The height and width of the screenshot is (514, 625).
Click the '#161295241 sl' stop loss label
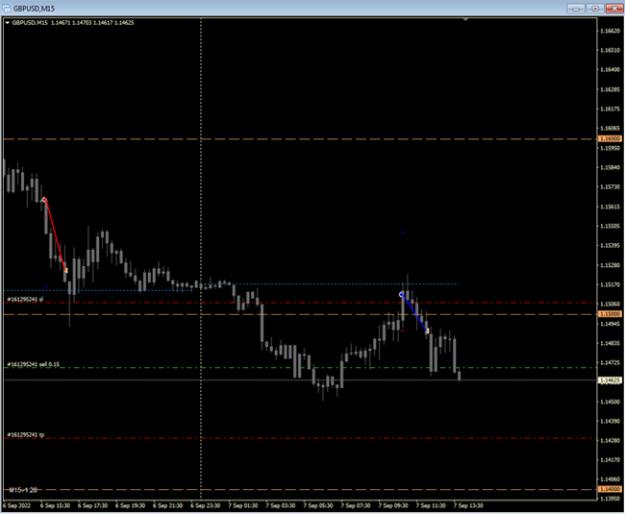[25, 299]
